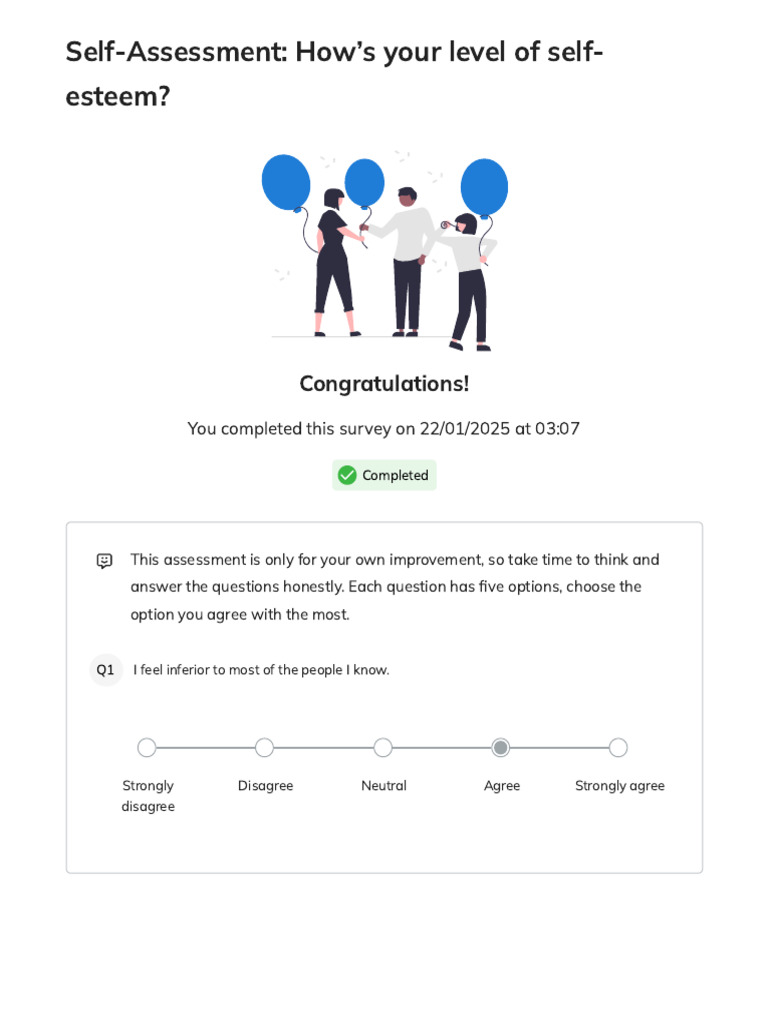This screenshot has height=1024, width=768.
Task: Click the 'Completed' status text
Action: 395,476
